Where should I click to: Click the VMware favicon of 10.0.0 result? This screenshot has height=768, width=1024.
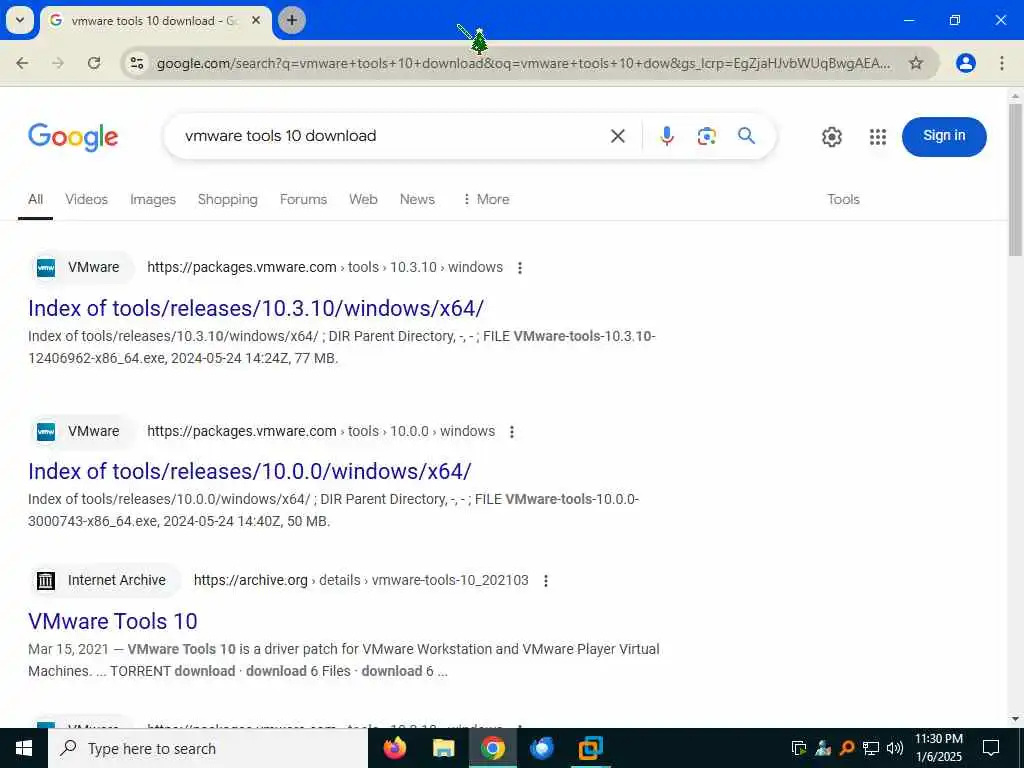click(x=46, y=432)
